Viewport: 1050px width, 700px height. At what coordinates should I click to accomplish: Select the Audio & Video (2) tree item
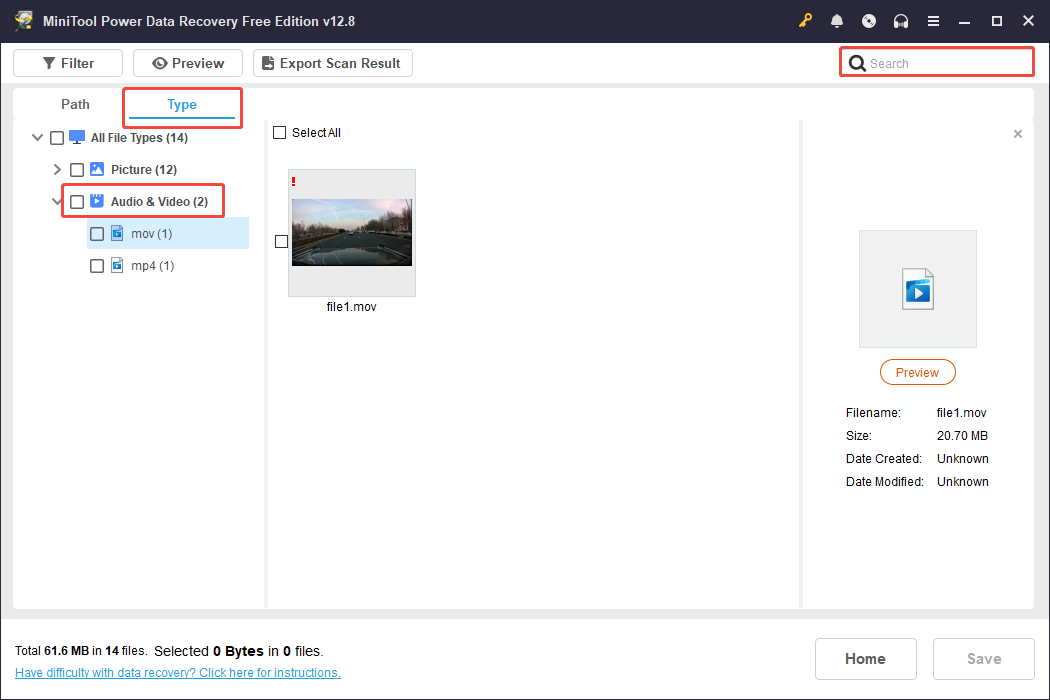[x=159, y=202]
